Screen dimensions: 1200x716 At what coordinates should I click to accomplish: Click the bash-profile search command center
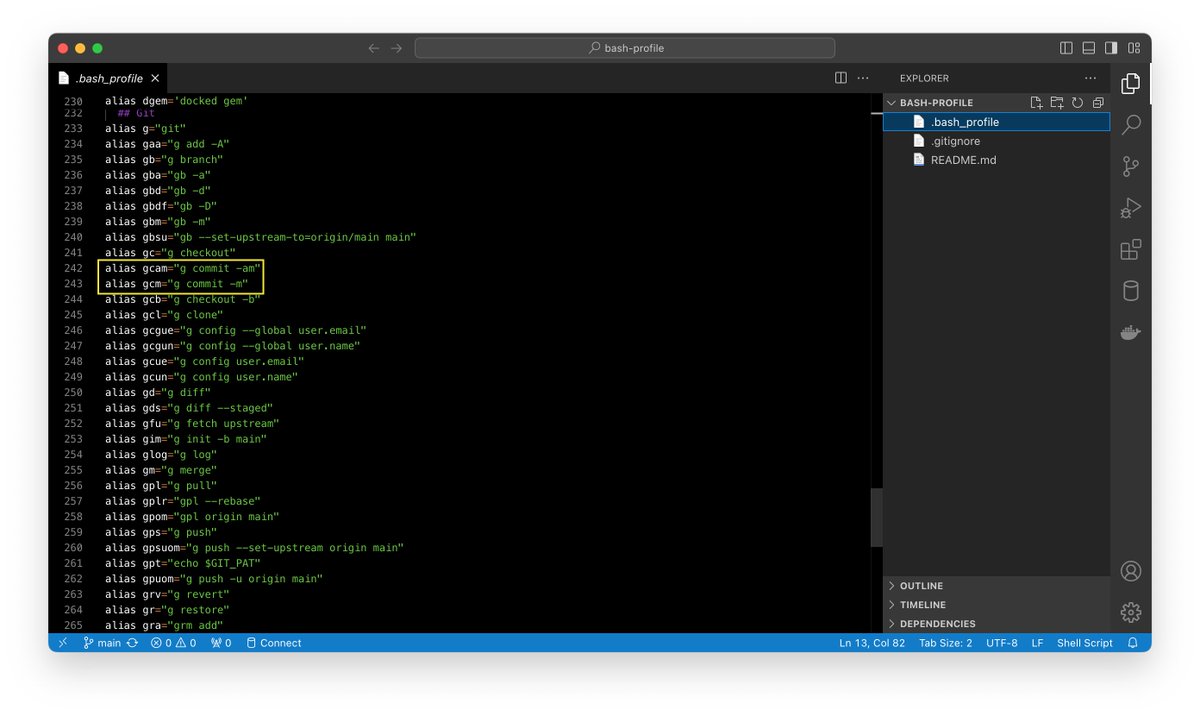pos(625,48)
